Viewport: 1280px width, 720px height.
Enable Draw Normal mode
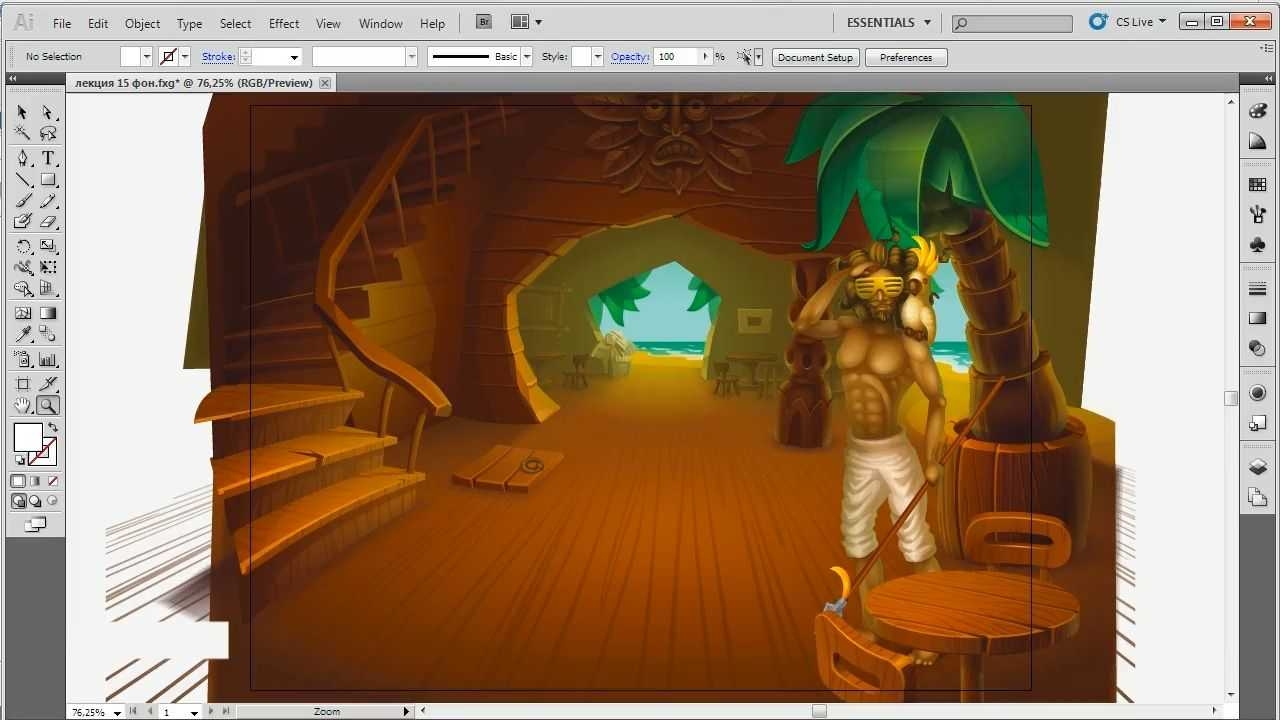coord(19,501)
